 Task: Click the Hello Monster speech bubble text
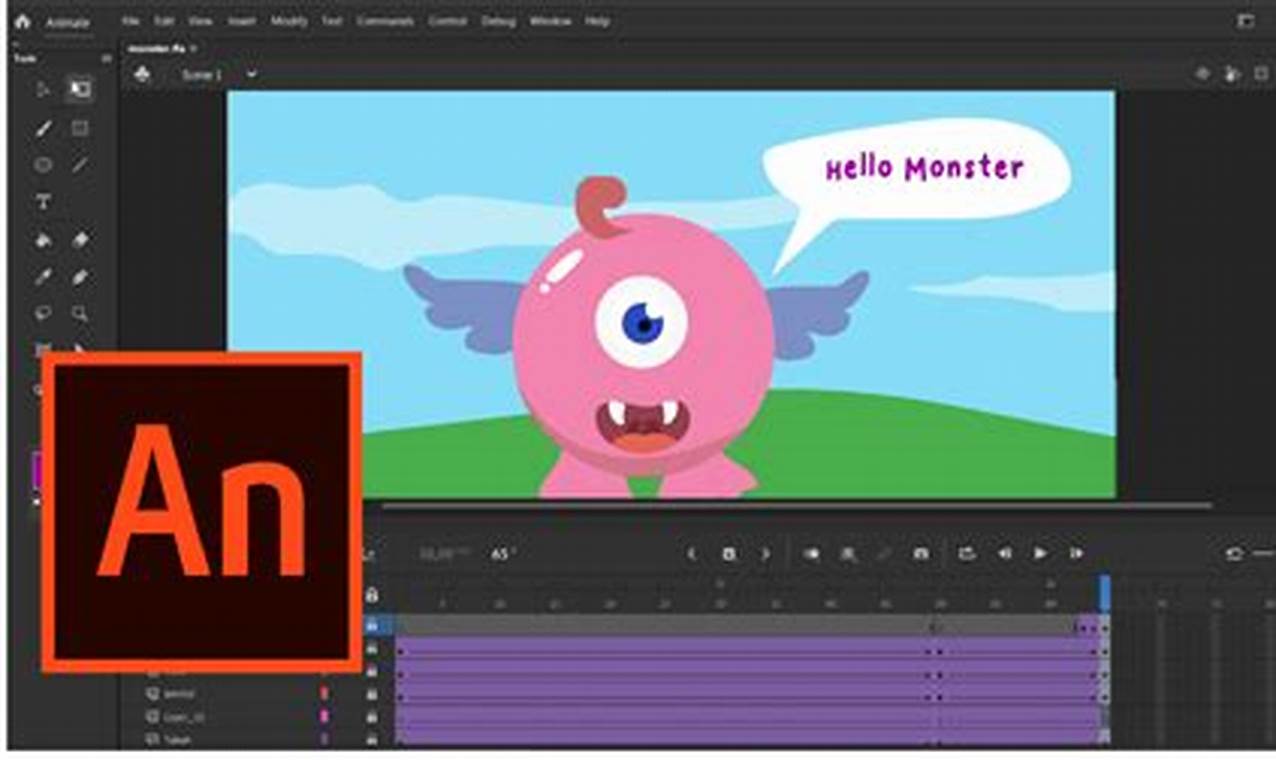924,168
